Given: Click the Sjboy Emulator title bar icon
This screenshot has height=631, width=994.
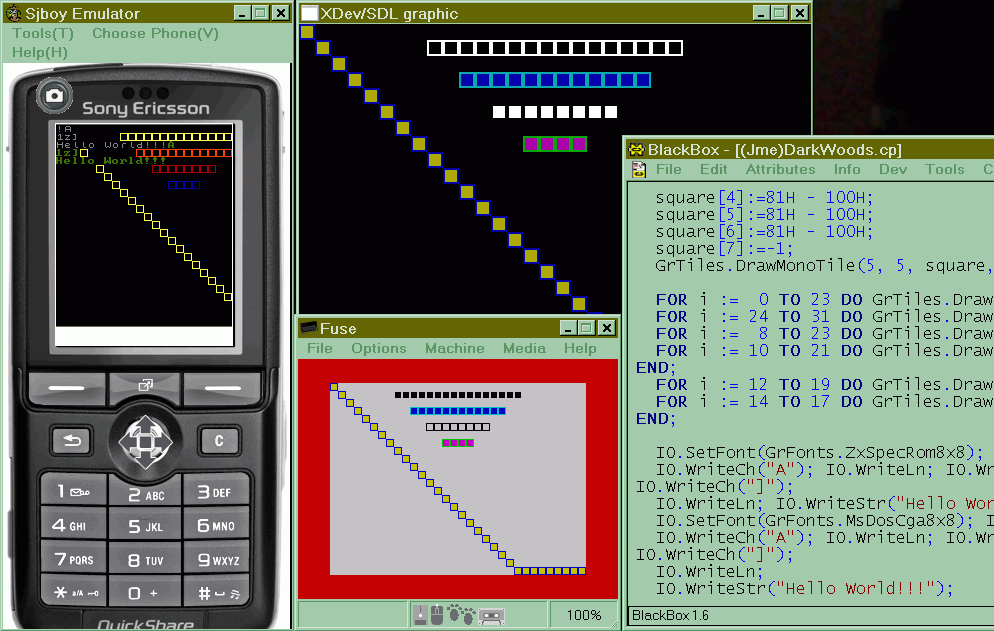Looking at the screenshot, I should click(x=13, y=13).
